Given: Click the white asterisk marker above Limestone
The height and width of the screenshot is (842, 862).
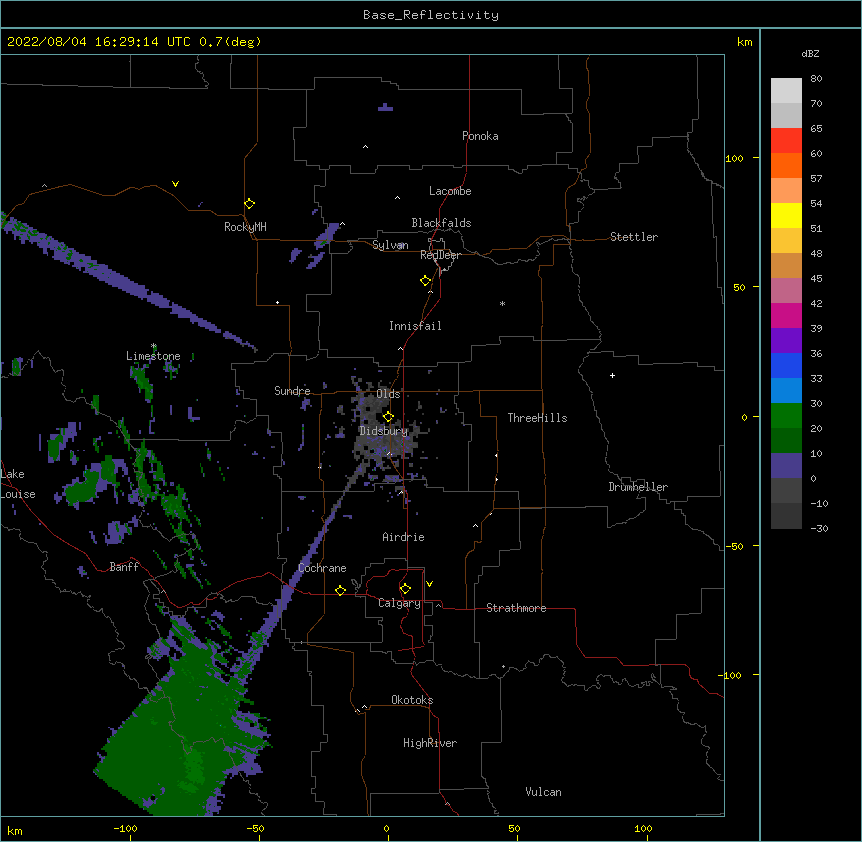Looking at the screenshot, I should click(154, 346).
